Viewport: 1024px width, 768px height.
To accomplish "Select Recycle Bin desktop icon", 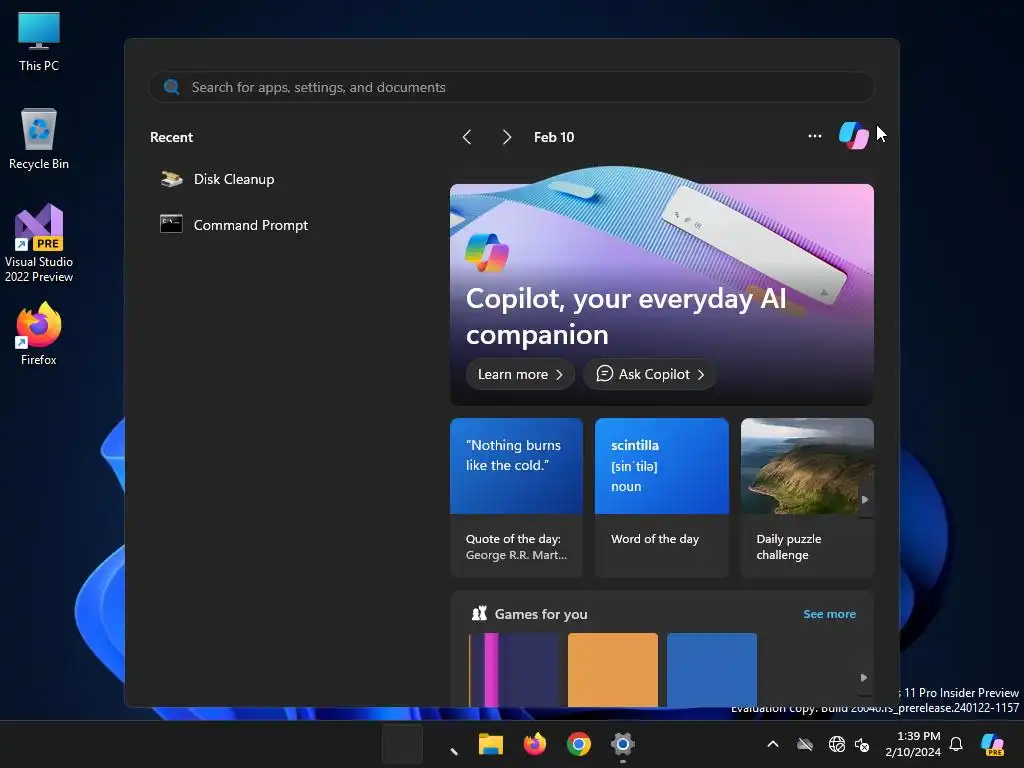I will click(39, 139).
